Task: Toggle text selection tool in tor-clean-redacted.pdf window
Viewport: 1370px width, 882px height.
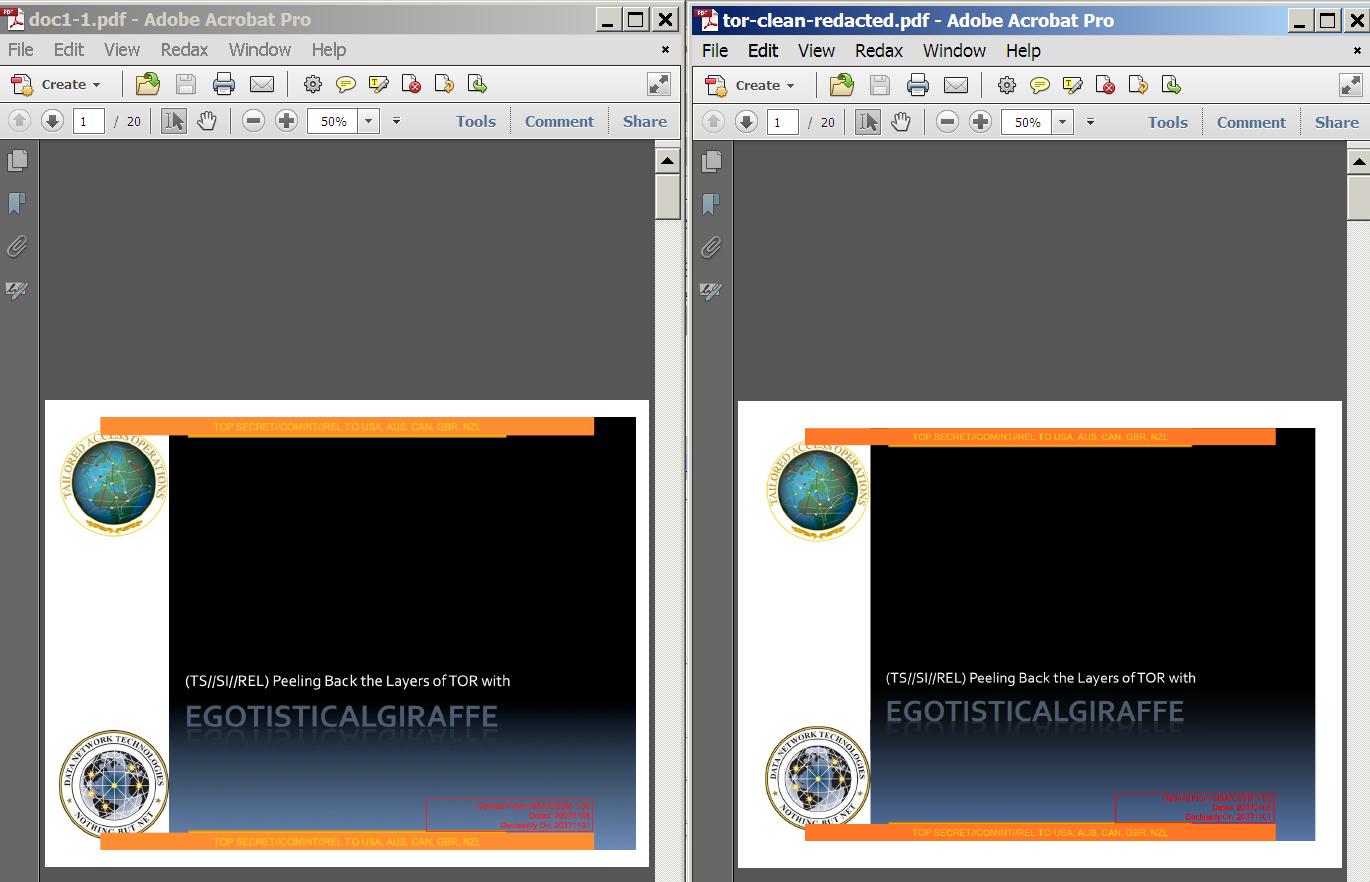Action: (868, 122)
